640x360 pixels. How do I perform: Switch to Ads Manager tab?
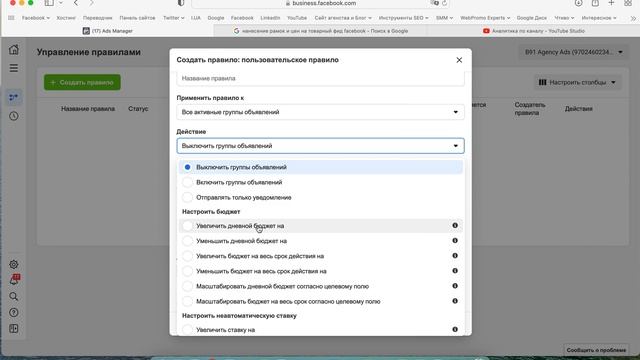(108, 31)
